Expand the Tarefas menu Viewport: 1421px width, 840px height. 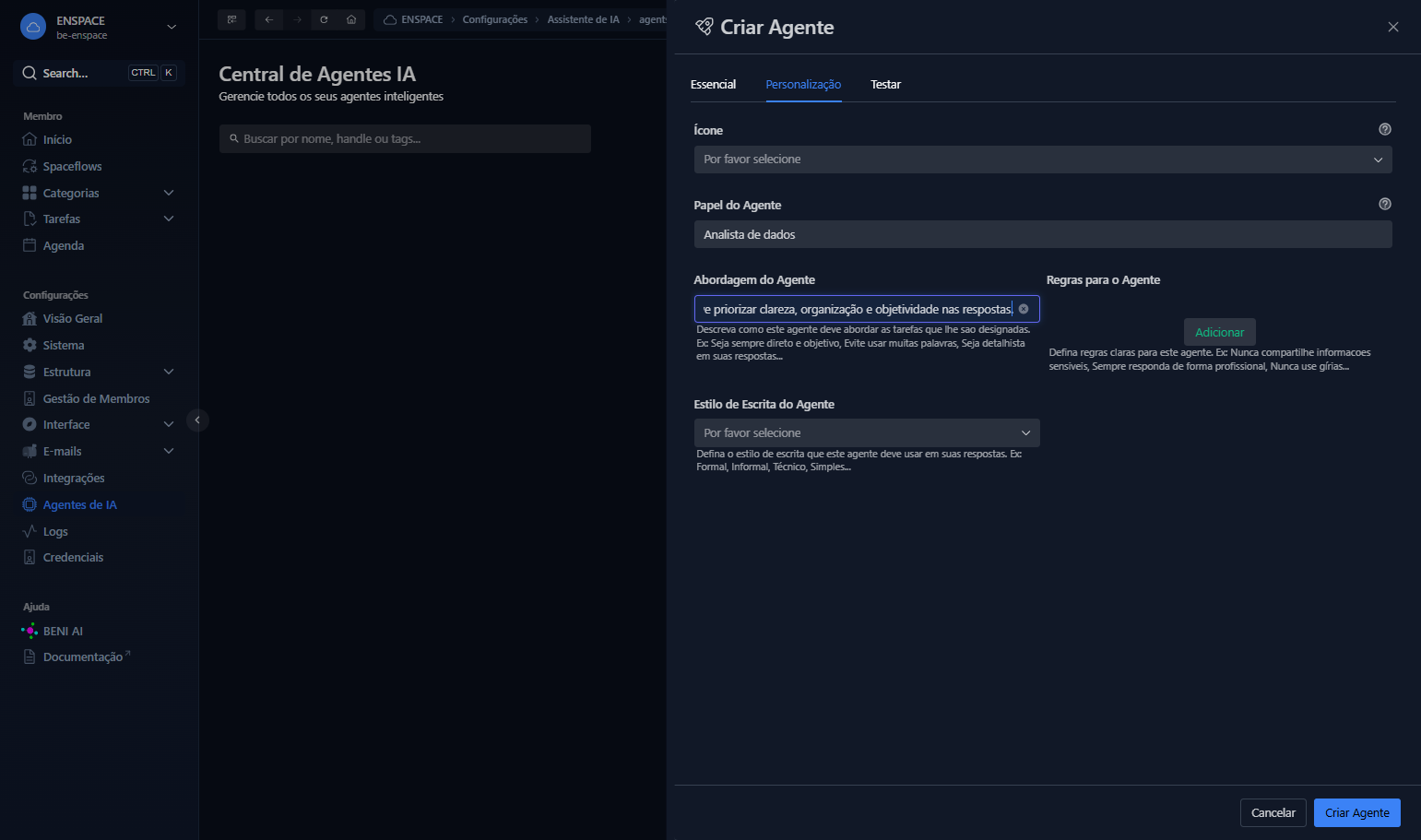click(x=99, y=219)
